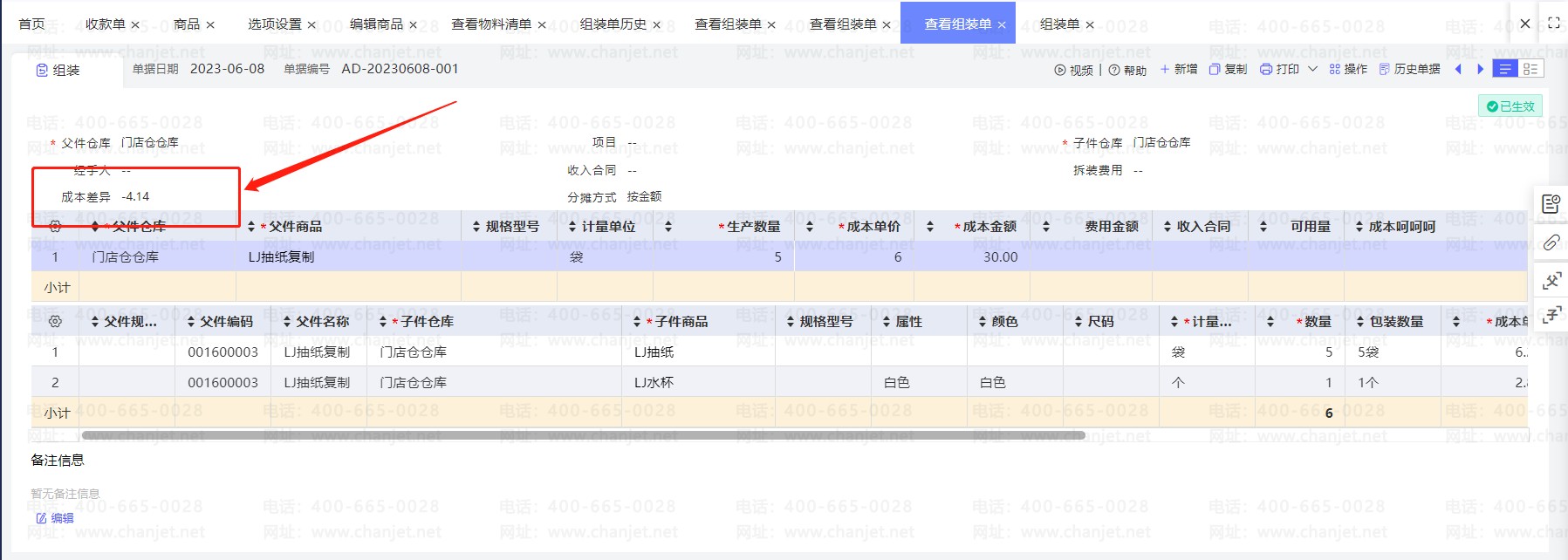Open the attachment paperclip icon in sidebar
1568x560 pixels.
tap(1551, 242)
